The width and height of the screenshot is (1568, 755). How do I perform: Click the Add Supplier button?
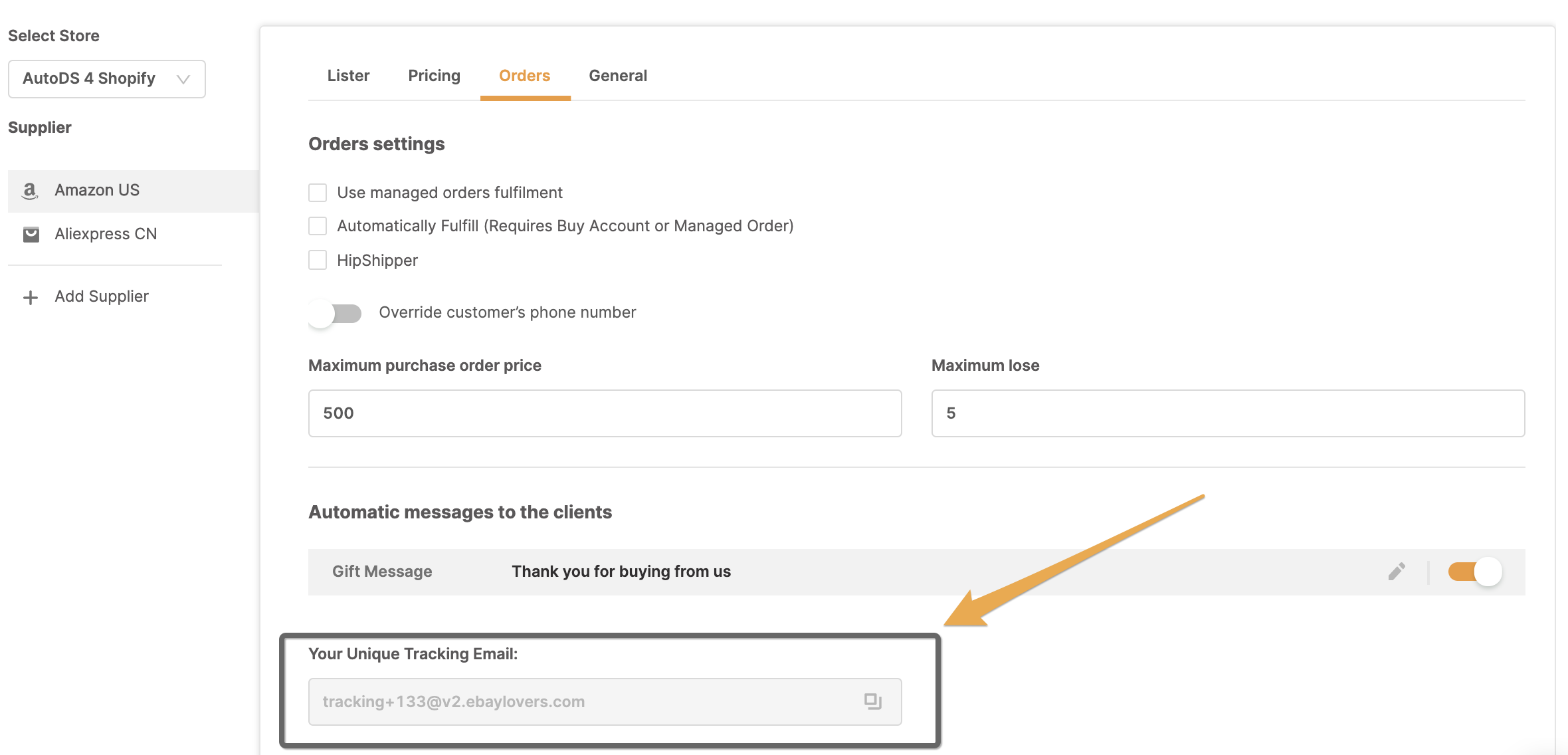(101, 296)
